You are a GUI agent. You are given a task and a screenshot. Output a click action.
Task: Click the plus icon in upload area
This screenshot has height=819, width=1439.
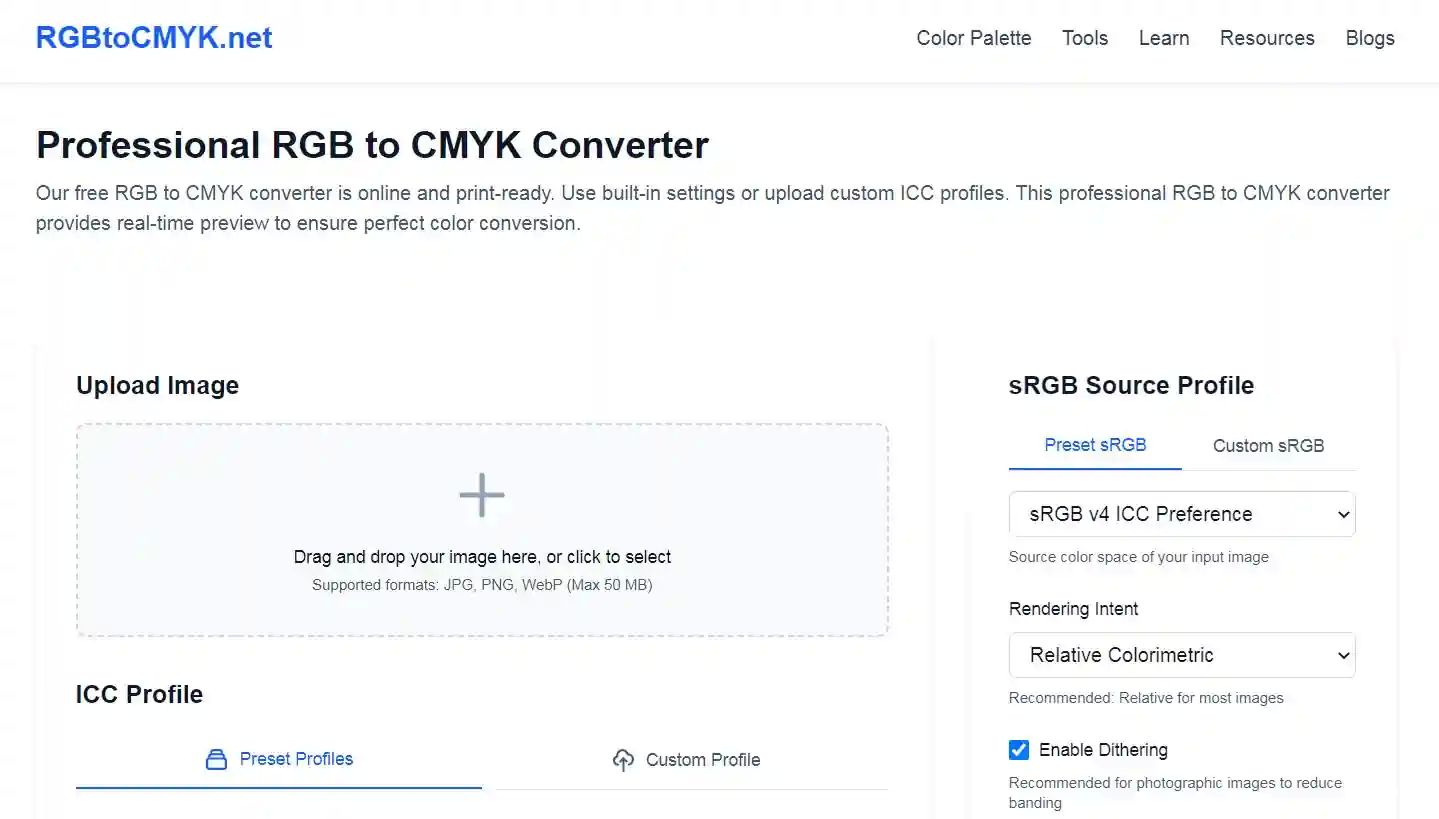481,495
